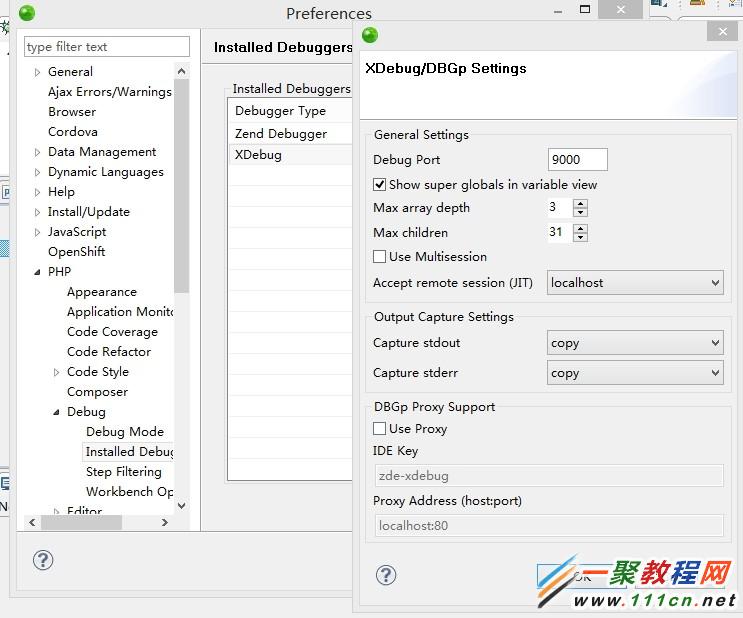This screenshot has height=618, width=743.
Task: Click the tree horizontal scrollbar thumb
Action: point(82,522)
